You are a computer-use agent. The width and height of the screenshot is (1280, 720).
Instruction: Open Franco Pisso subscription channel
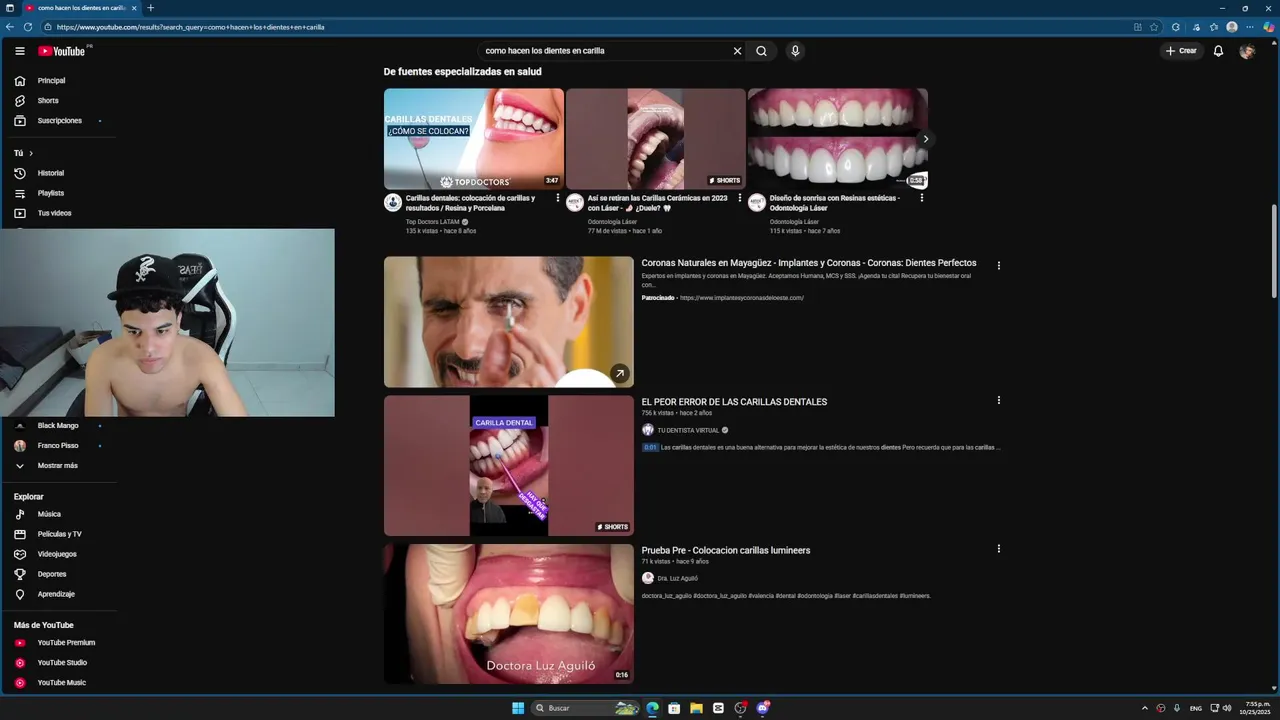point(58,445)
